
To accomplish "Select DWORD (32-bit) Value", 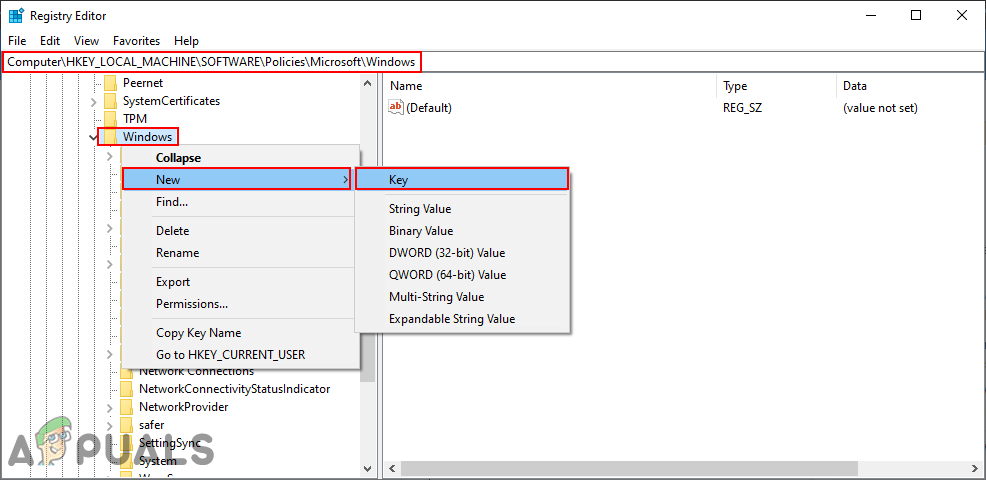I will [462, 253].
